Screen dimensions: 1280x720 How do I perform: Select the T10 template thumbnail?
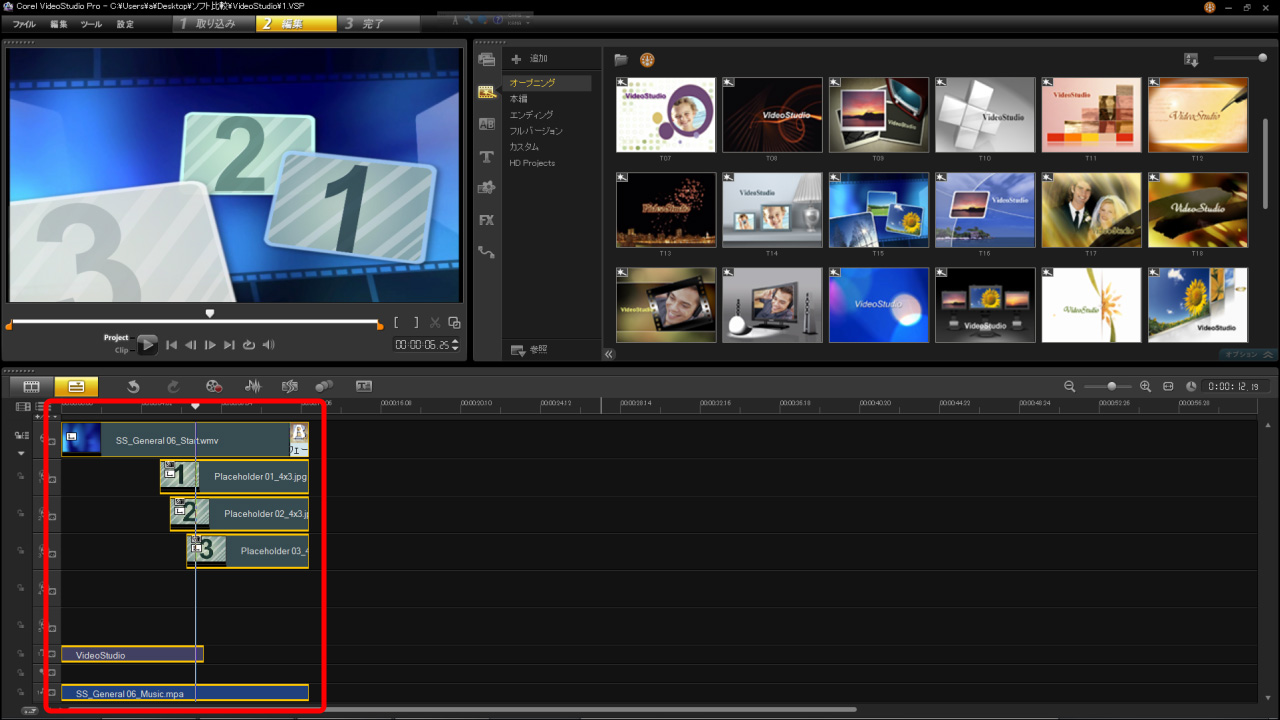coord(984,115)
